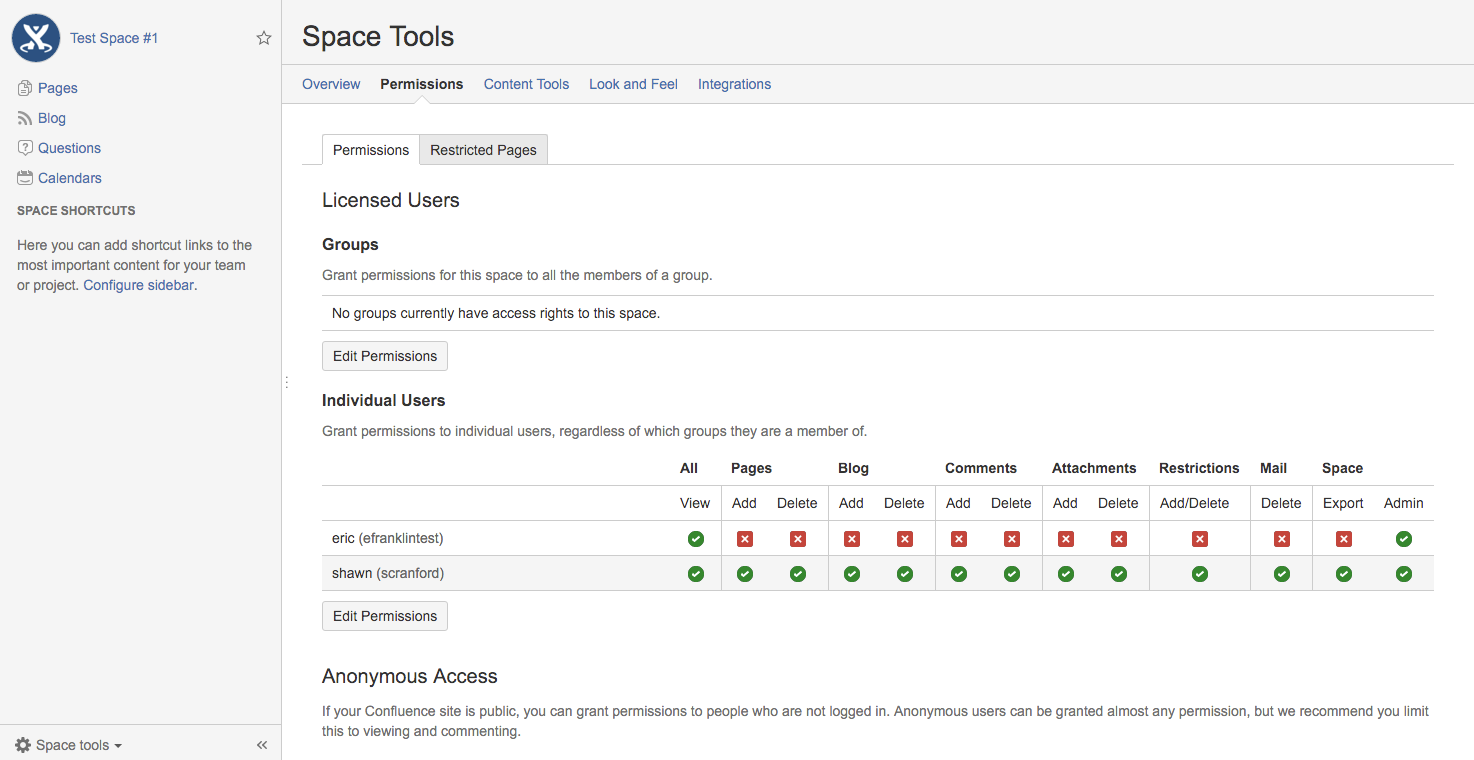
Task: Click eric's green Space Admin check
Action: tap(1403, 539)
